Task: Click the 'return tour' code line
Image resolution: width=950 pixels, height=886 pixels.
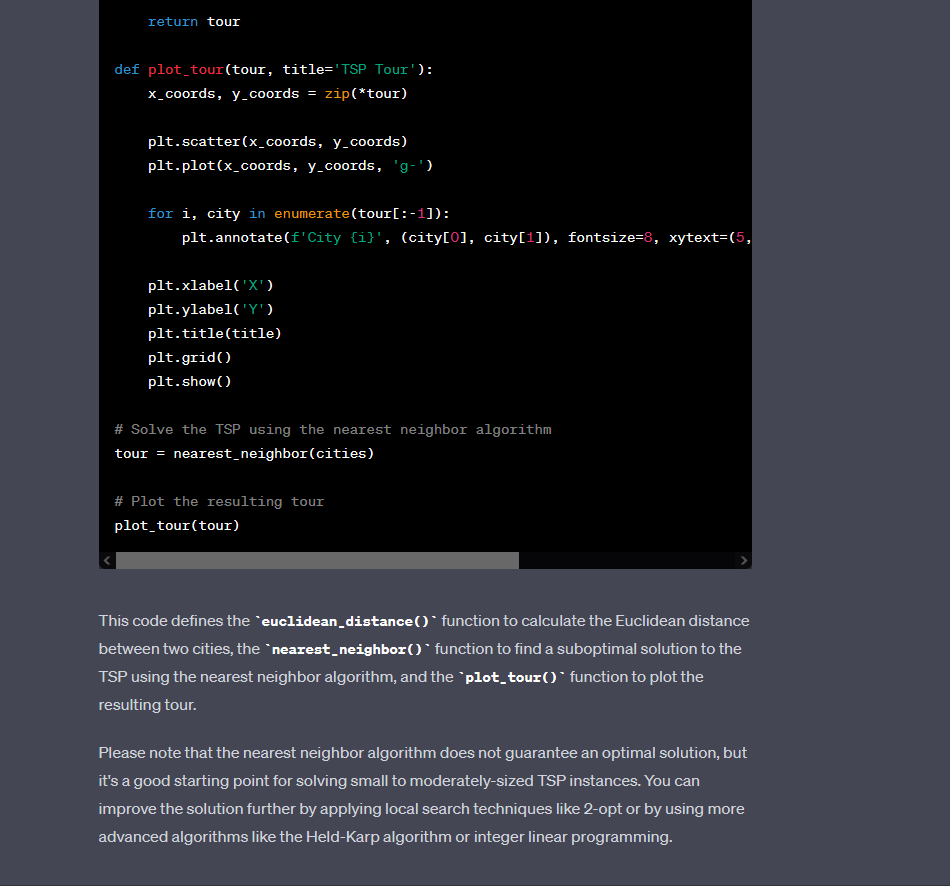Action: 194,22
